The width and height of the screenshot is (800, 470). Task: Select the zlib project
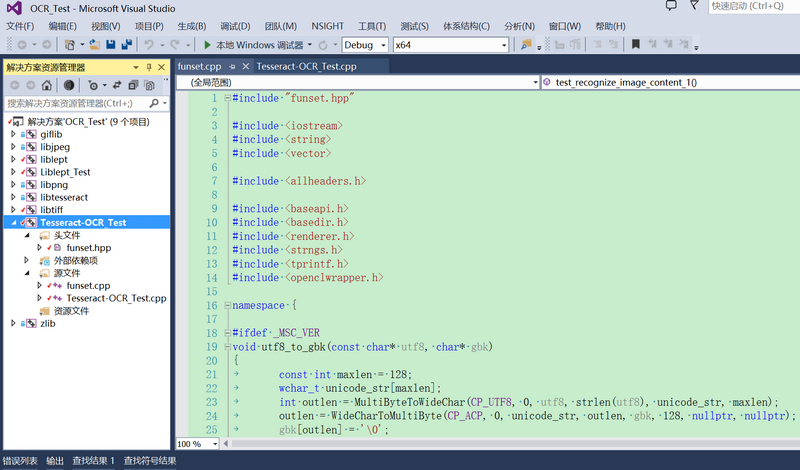pyautogui.click(x=48, y=324)
